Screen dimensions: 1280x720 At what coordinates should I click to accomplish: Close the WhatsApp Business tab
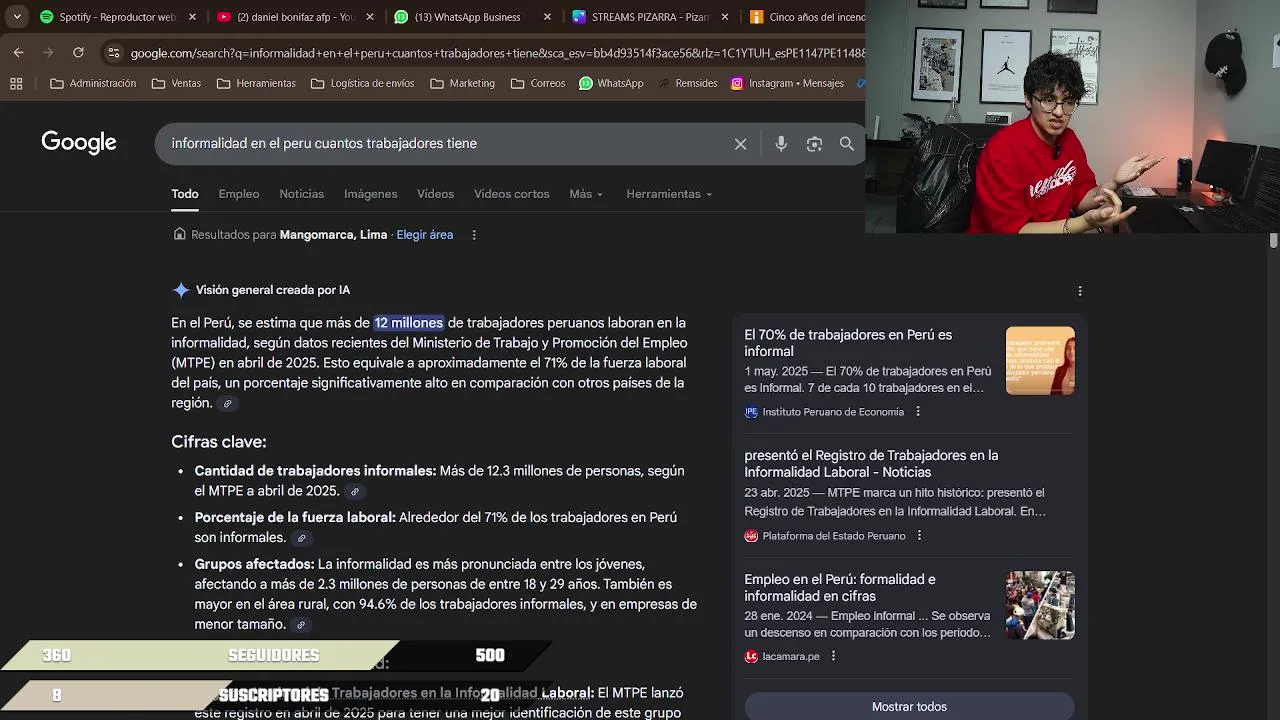(547, 17)
